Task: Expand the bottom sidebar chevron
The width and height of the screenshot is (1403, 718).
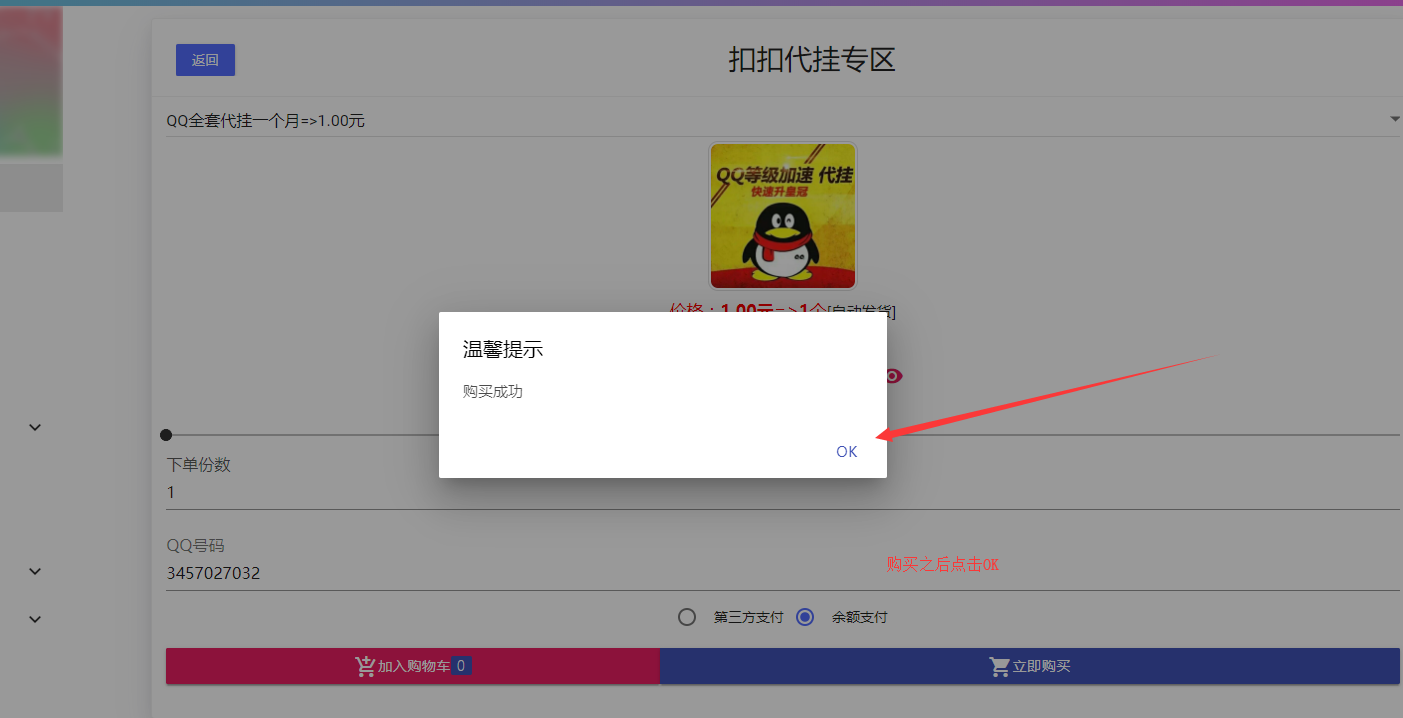Action: point(35,619)
